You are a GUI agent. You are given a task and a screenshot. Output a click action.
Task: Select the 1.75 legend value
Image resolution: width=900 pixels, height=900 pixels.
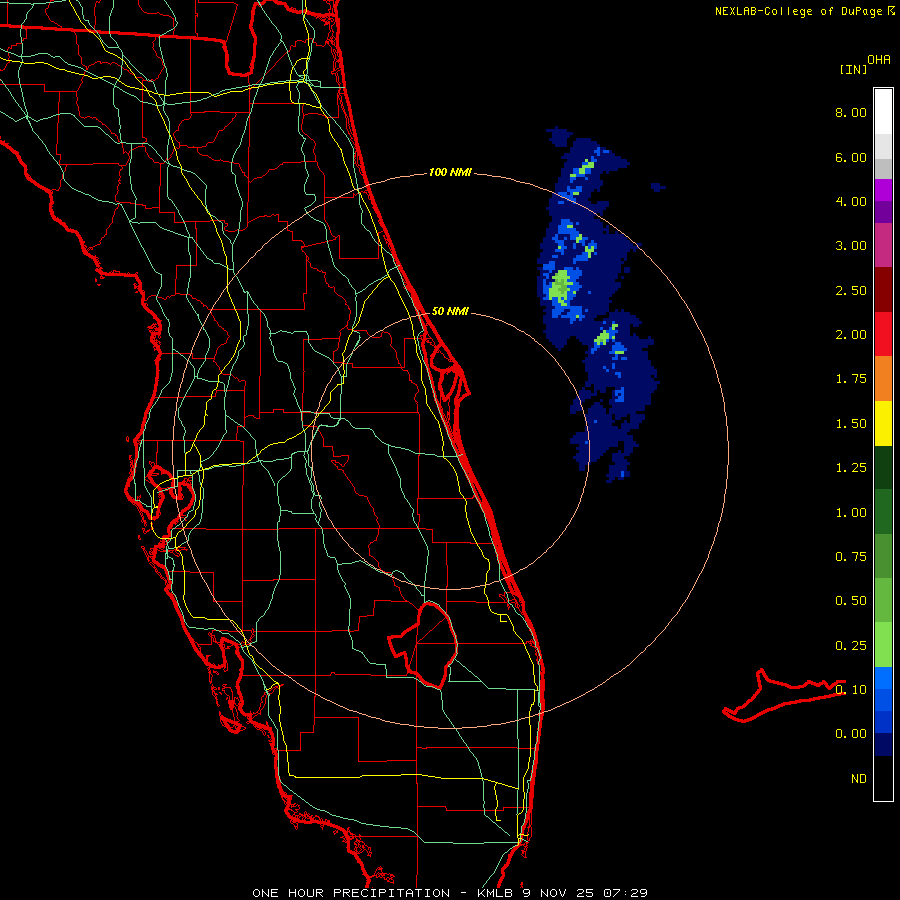point(851,379)
